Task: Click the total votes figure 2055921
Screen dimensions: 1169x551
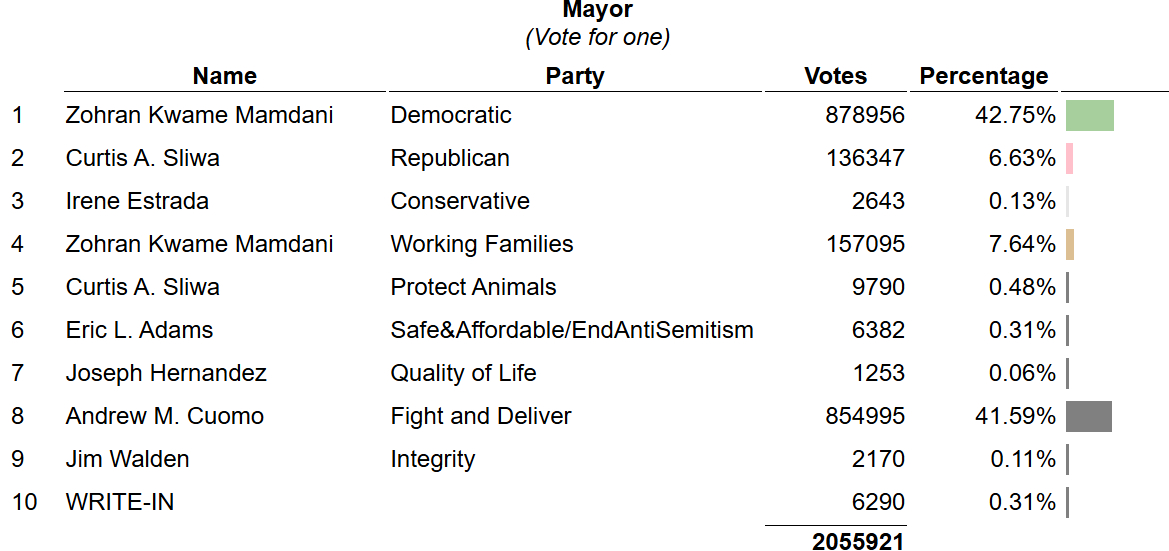Action: 857,541
